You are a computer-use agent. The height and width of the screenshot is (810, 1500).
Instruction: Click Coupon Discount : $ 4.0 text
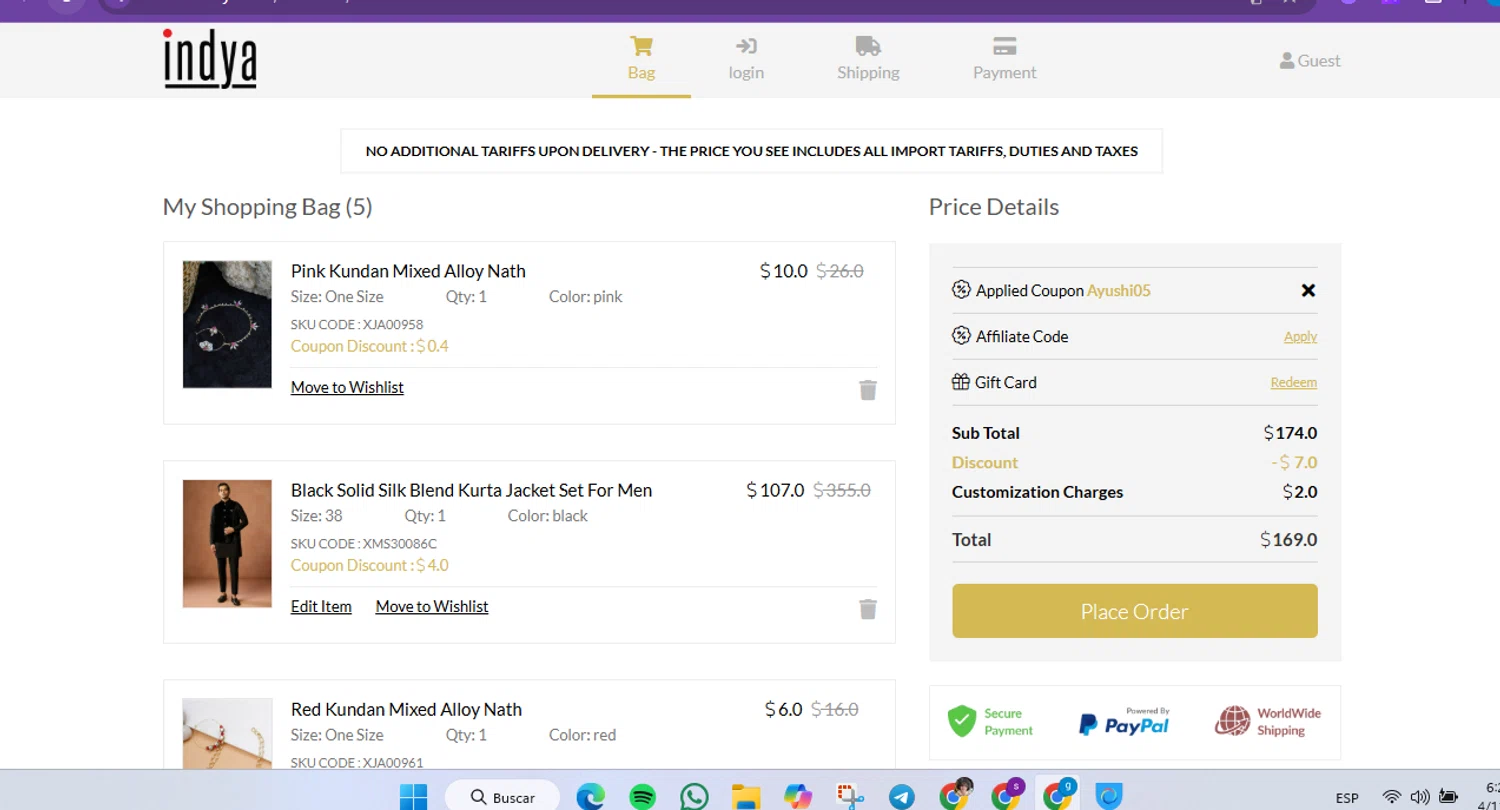pos(370,565)
